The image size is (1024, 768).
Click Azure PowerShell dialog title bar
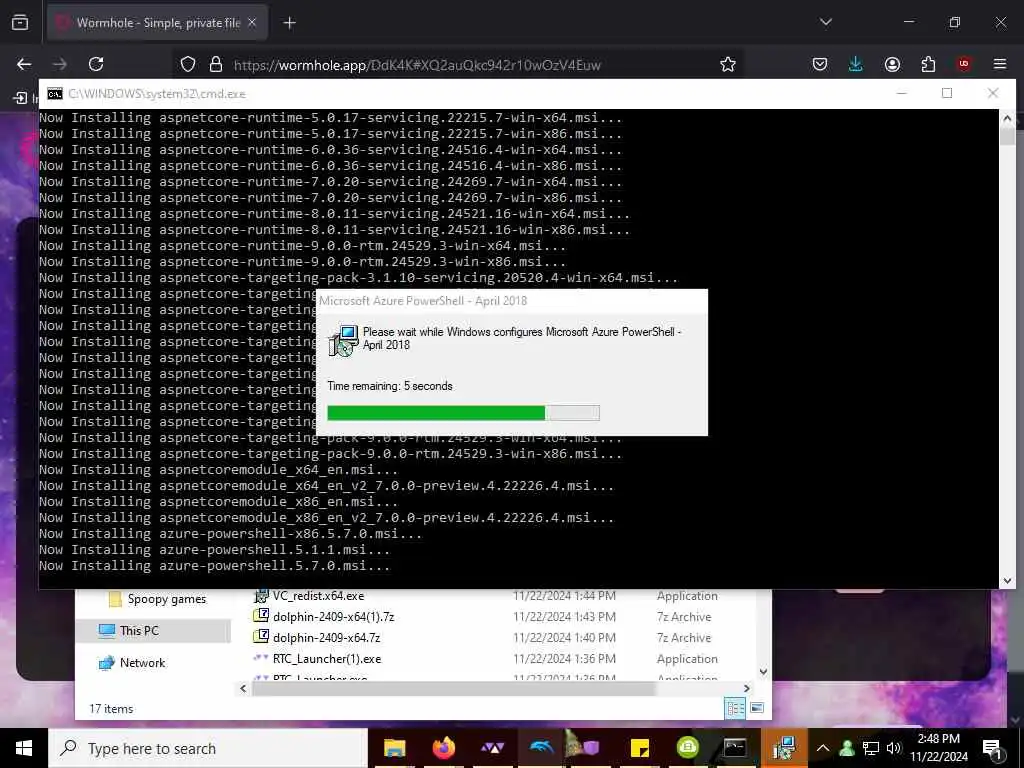point(511,301)
